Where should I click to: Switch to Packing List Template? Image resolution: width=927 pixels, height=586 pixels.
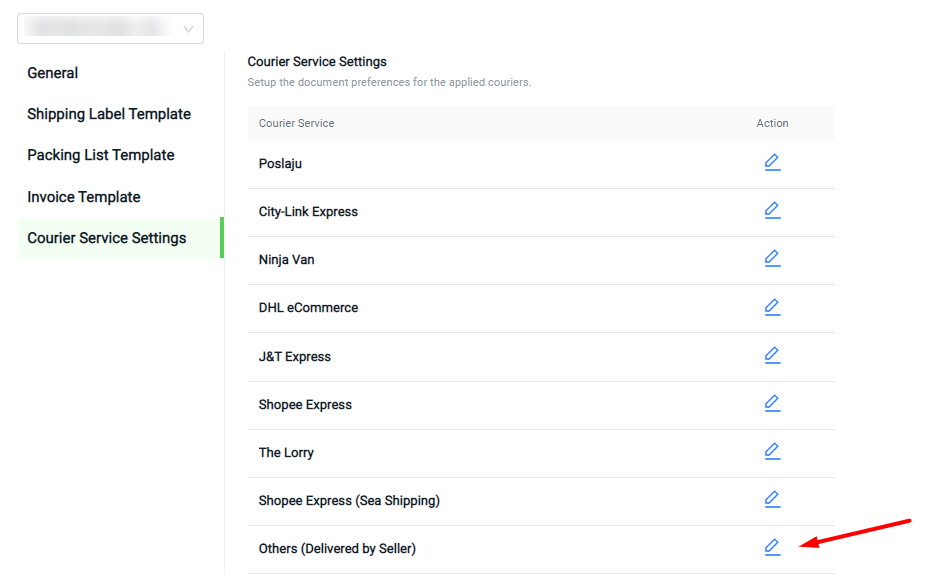point(101,155)
